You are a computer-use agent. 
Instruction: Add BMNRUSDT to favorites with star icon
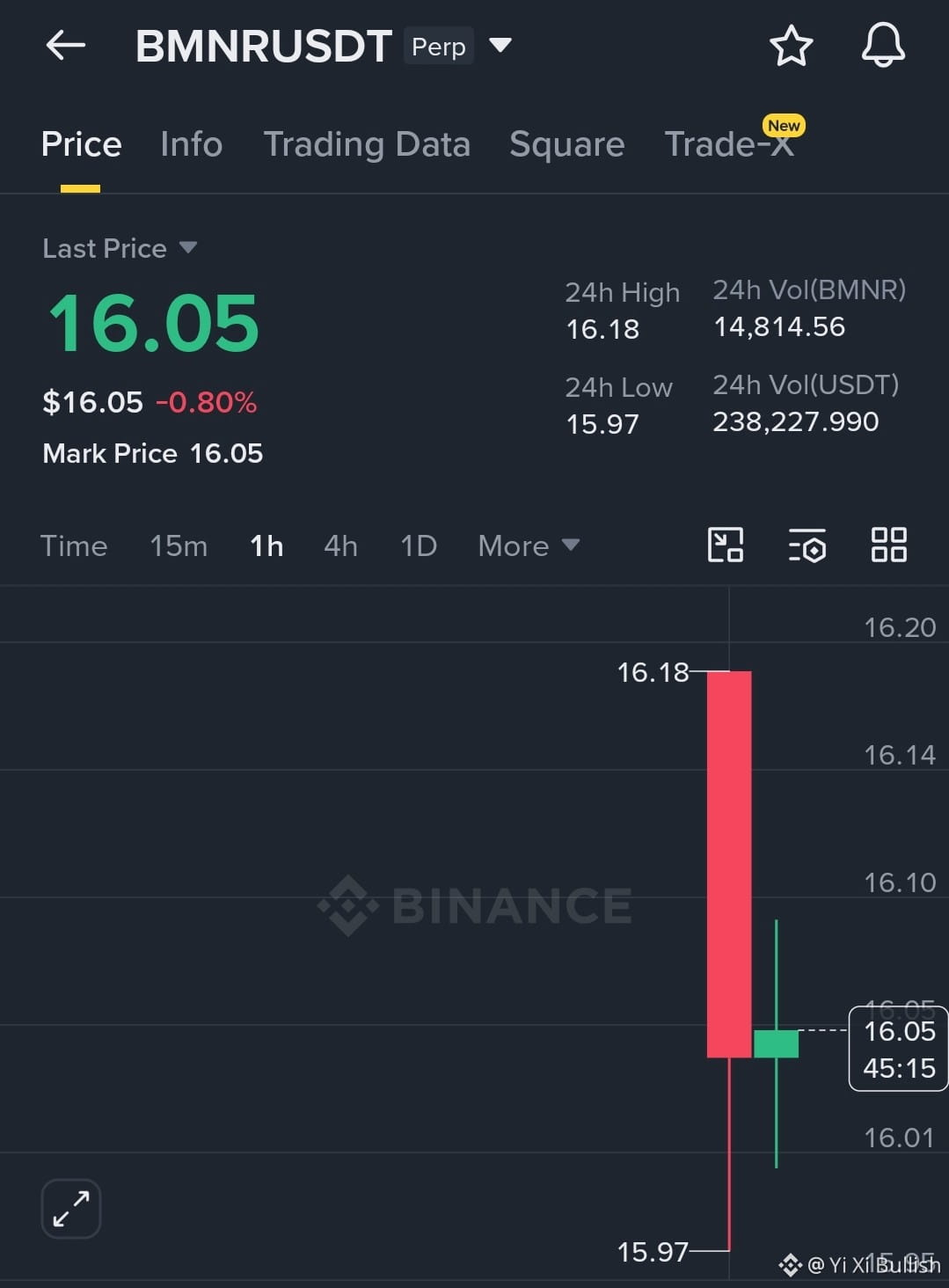point(791,46)
